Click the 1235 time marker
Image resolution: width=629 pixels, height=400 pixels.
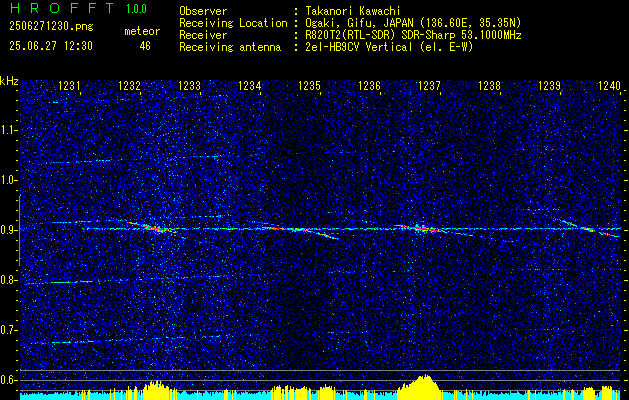click(309, 85)
